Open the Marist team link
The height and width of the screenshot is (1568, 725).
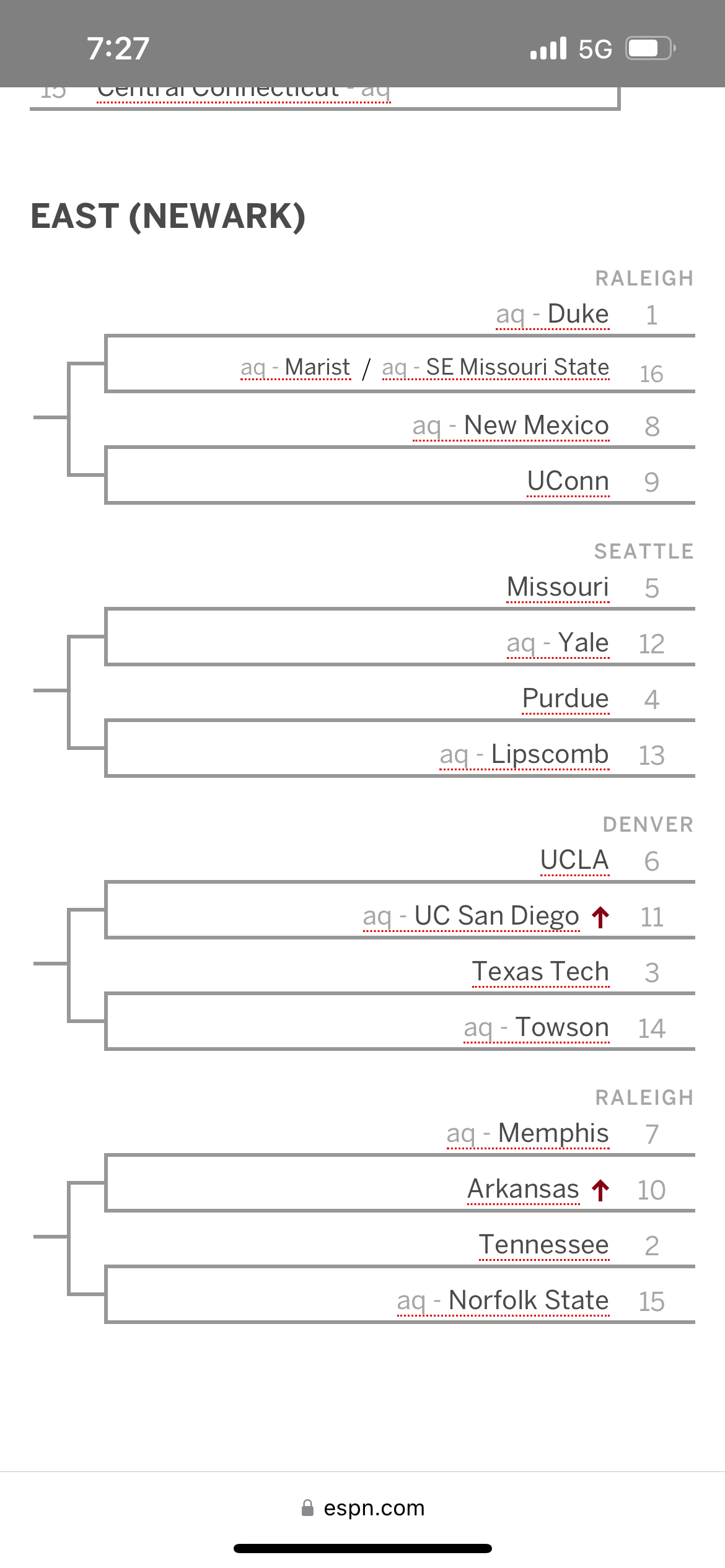(317, 367)
